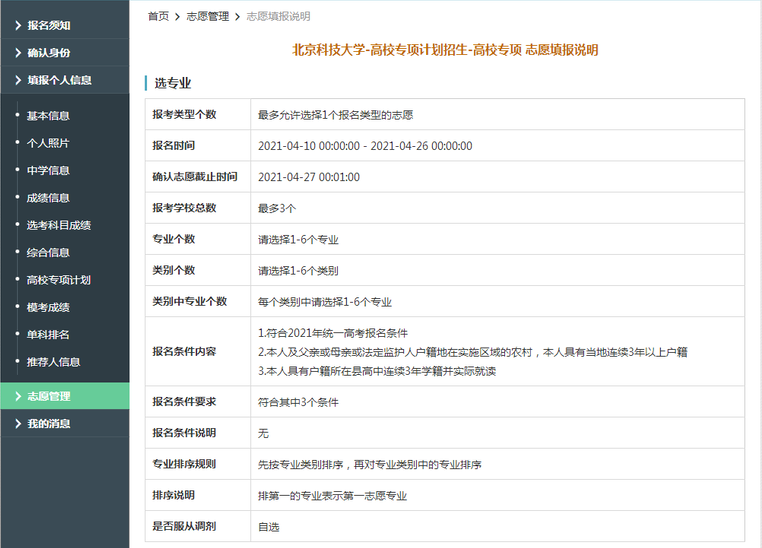Click 模考成绩 in the sidebar
Screen dimensions: 762x548
click(48, 307)
